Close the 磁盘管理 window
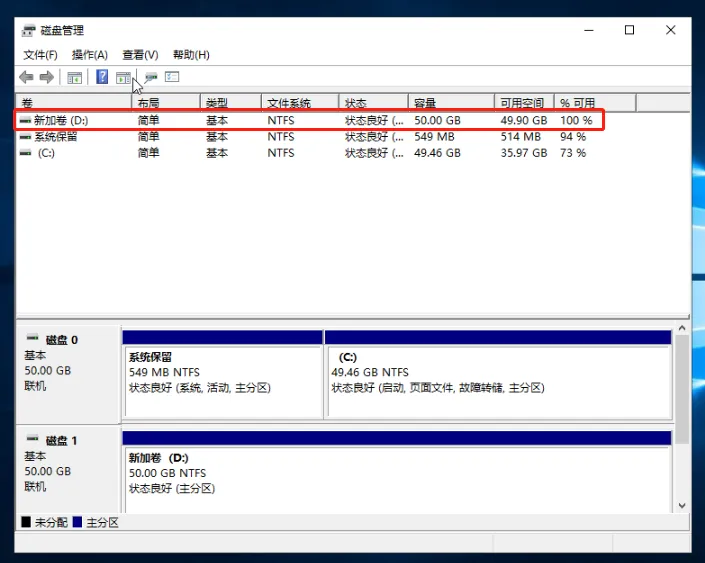The image size is (705, 563). [670, 30]
